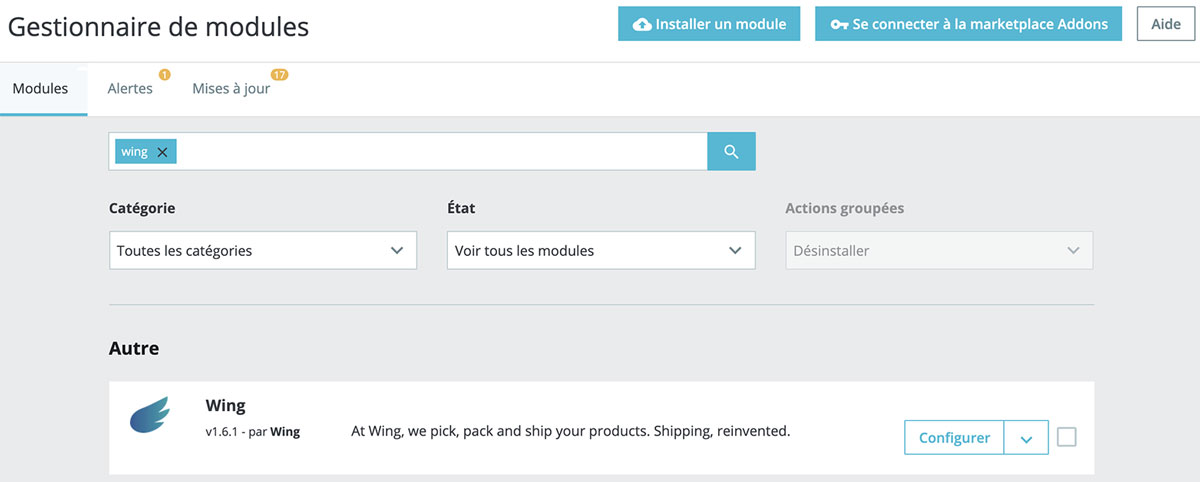Remove the "wing" search tag
Image resolution: width=1200 pixels, height=482 pixels.
162,152
